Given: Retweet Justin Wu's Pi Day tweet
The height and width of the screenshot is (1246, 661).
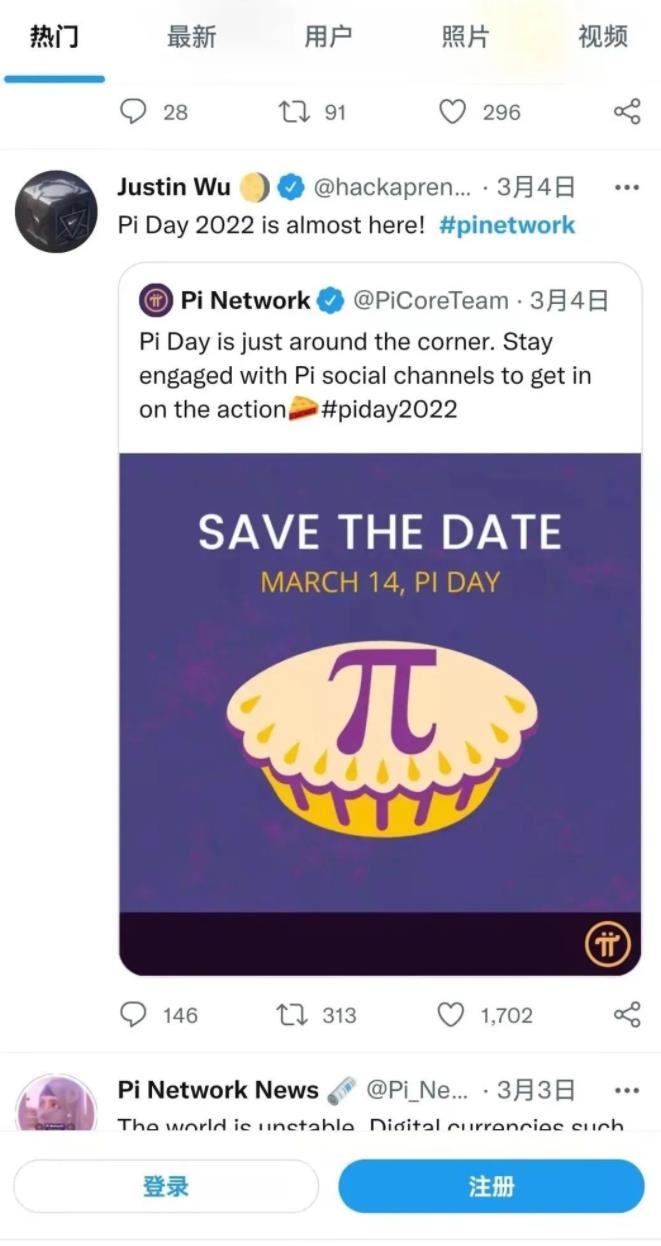Looking at the screenshot, I should (291, 1015).
